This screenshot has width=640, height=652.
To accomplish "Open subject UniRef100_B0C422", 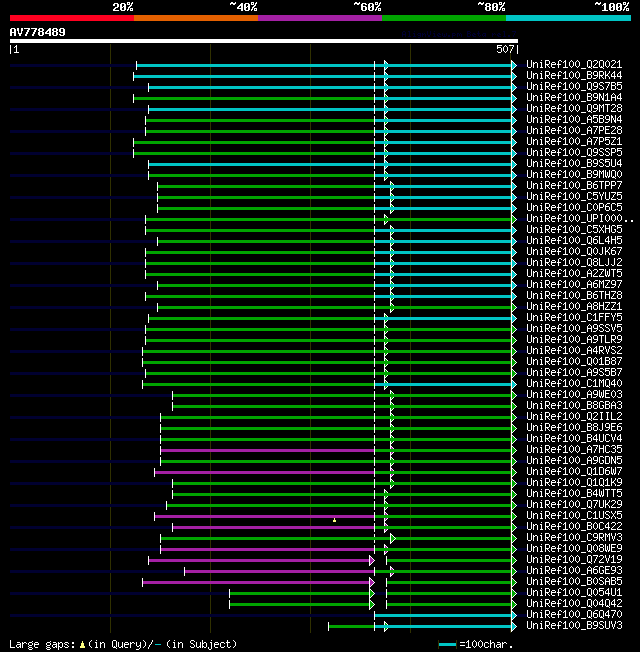I will click(x=574, y=526).
